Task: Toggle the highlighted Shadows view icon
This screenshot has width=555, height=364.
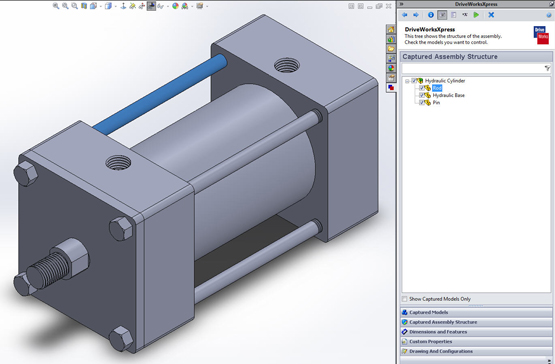Action: tap(151, 6)
